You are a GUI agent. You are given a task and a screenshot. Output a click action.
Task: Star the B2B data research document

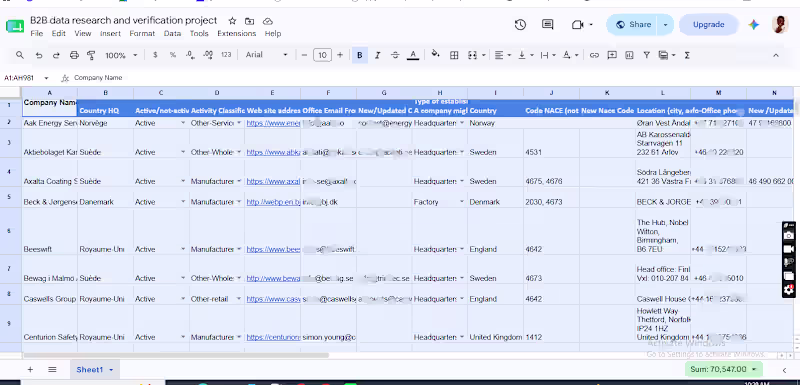232,21
